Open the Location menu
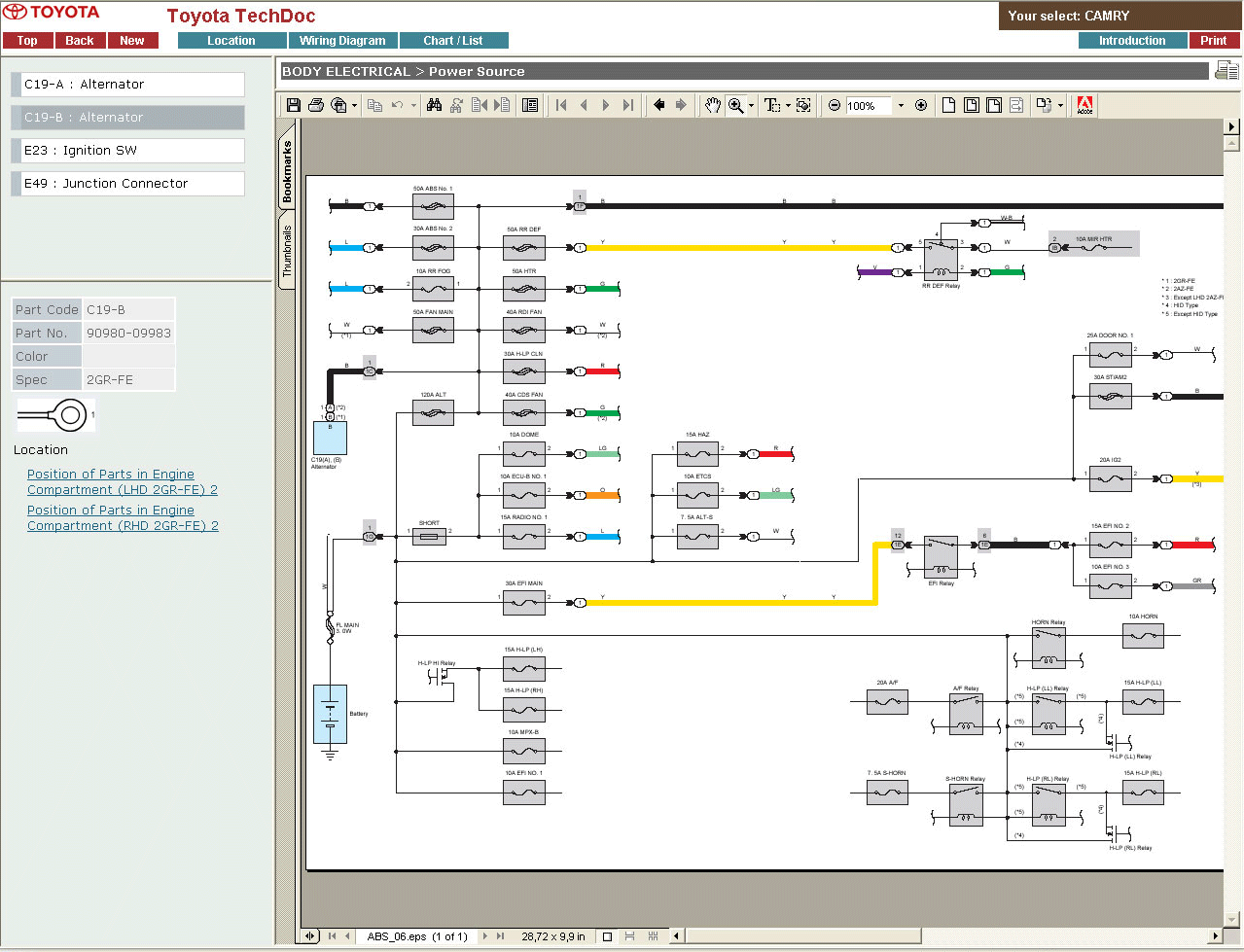 click(x=231, y=41)
